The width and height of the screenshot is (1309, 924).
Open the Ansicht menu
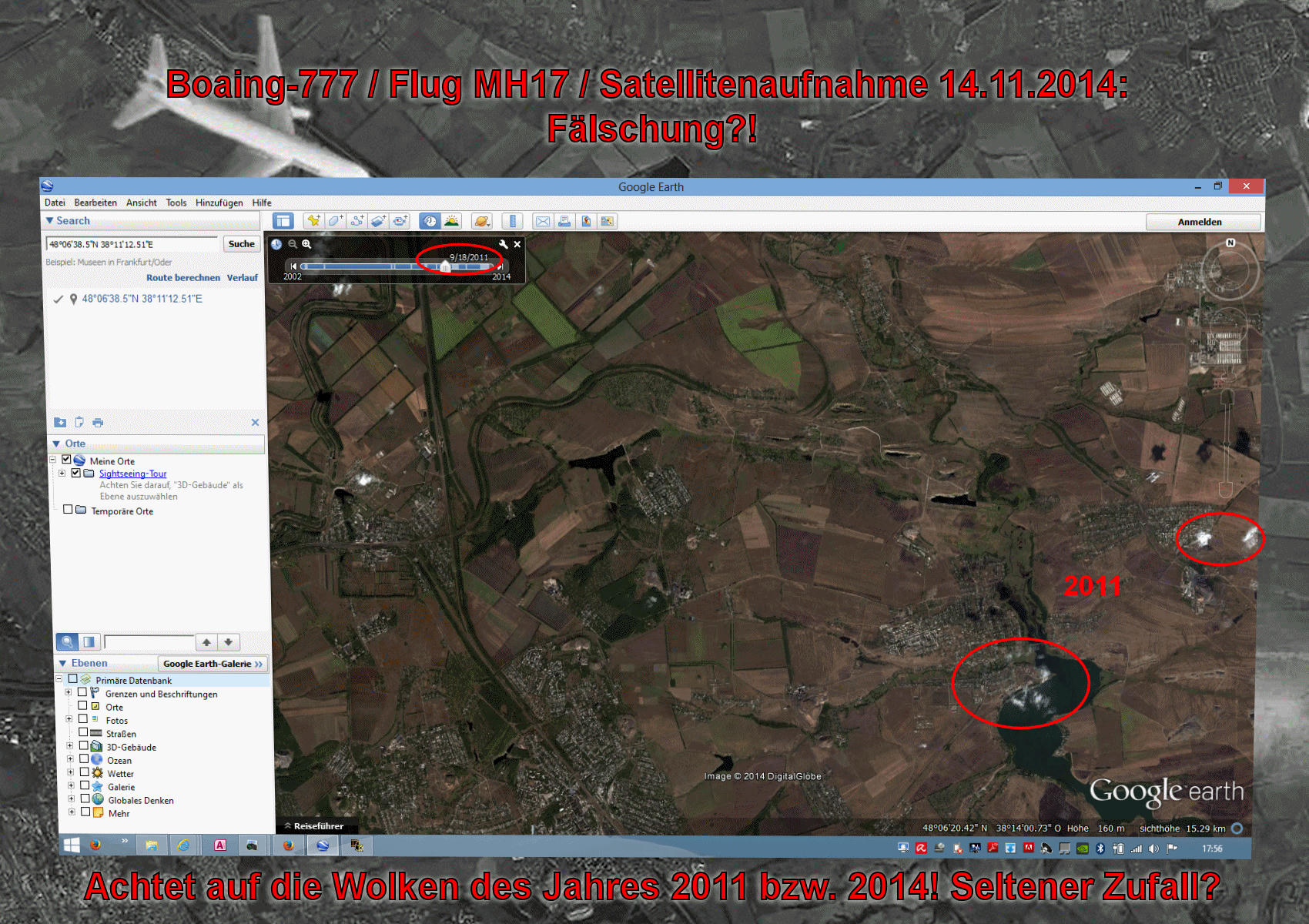pyautogui.click(x=142, y=203)
